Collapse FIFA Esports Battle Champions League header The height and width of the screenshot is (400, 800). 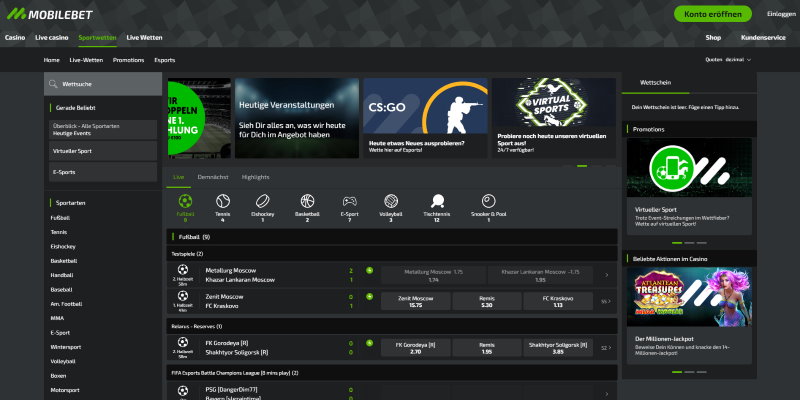392,373
